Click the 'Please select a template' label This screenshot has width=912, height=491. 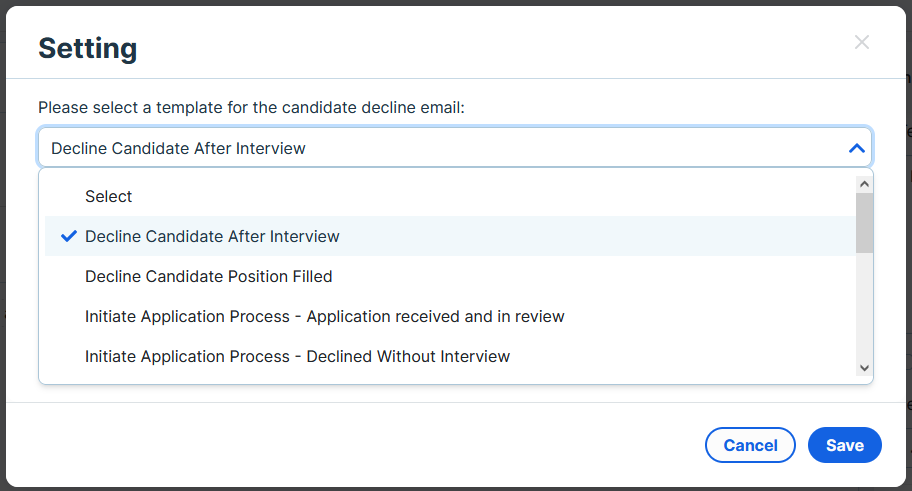(251, 108)
